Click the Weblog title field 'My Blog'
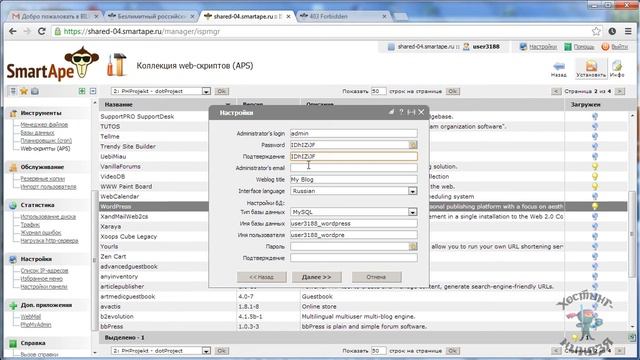This screenshot has height=360, width=640. click(353, 179)
